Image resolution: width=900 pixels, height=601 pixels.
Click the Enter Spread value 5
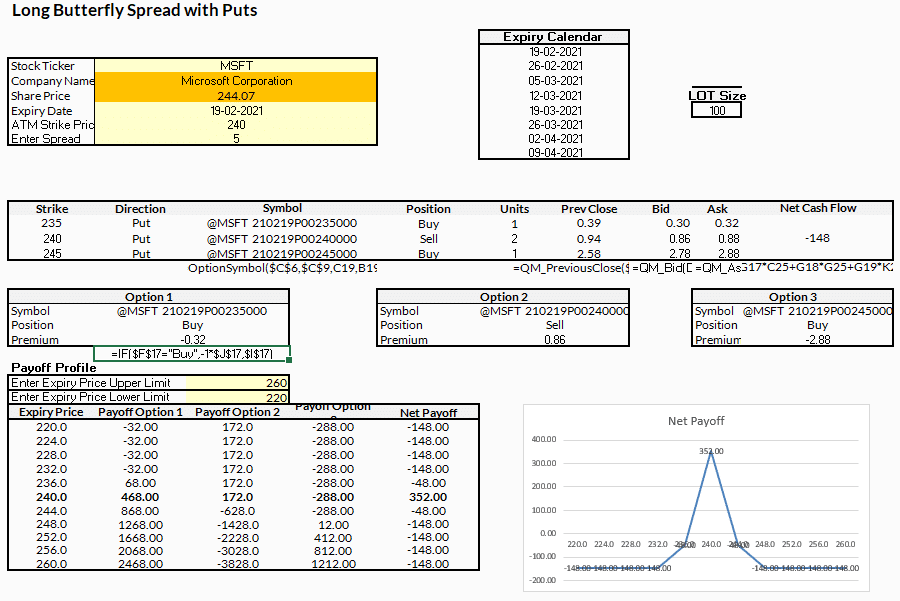(x=236, y=138)
